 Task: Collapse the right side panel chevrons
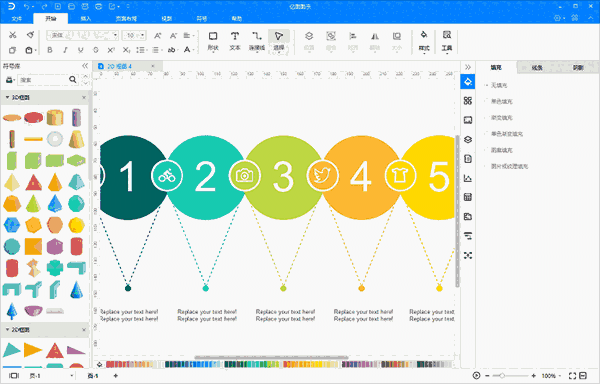coord(468,67)
